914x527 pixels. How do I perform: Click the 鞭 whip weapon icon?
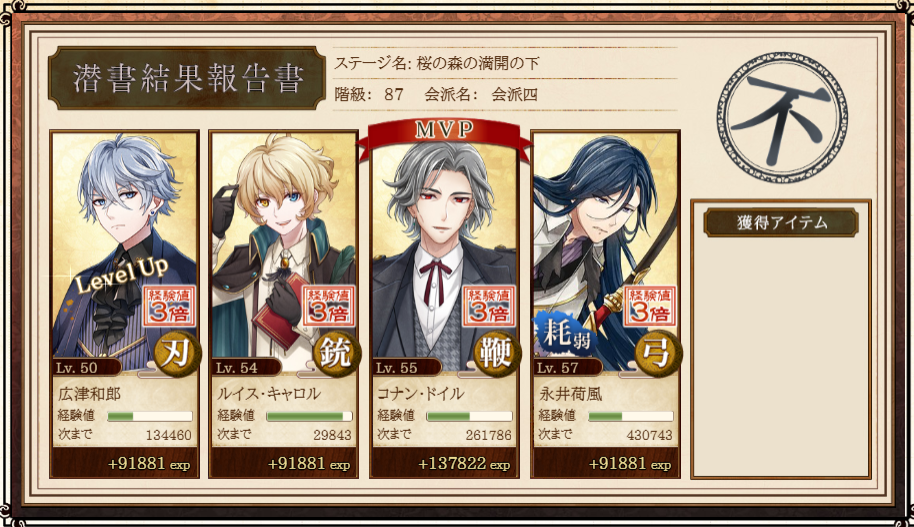(497, 353)
